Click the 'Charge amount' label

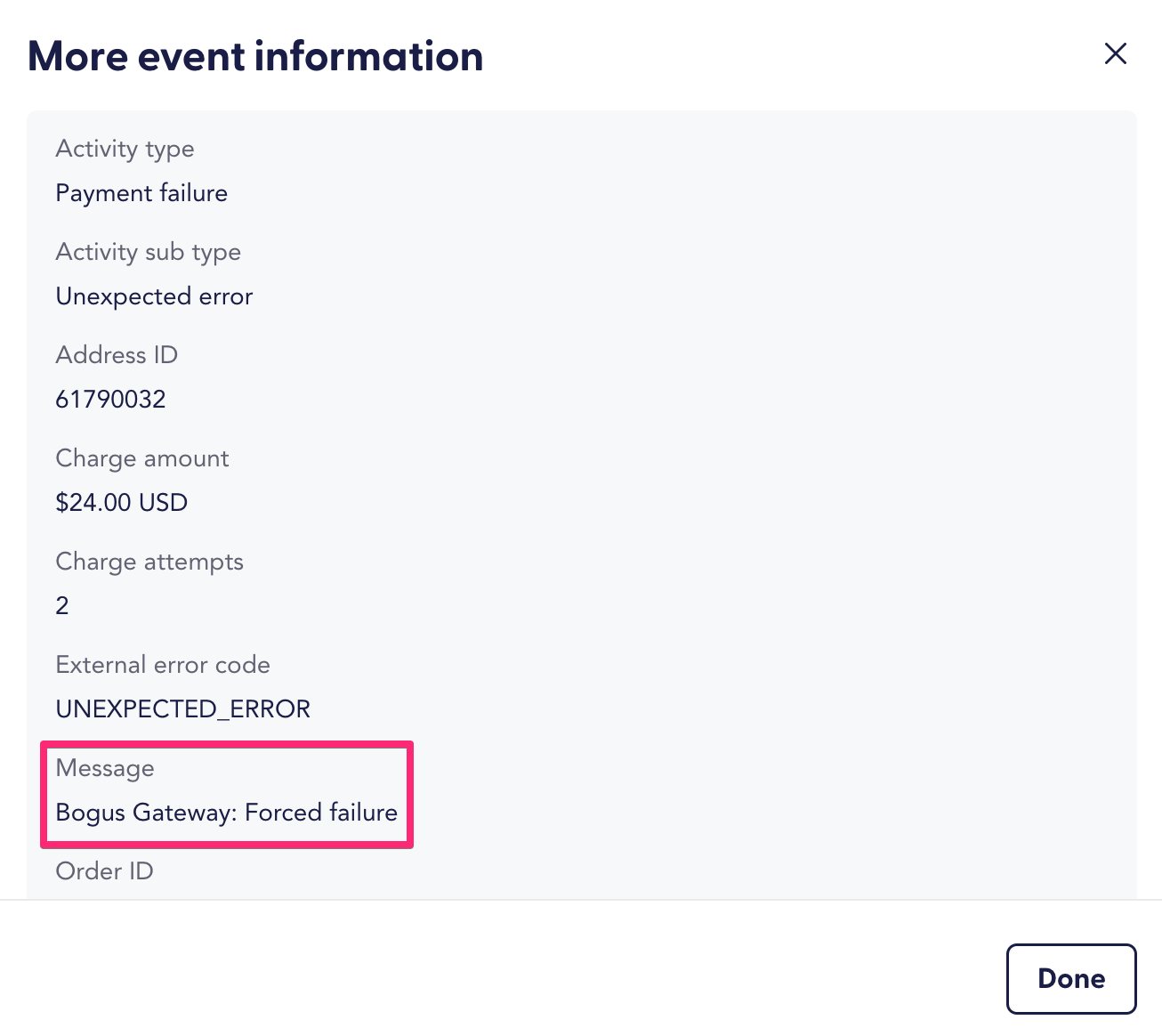point(141,458)
